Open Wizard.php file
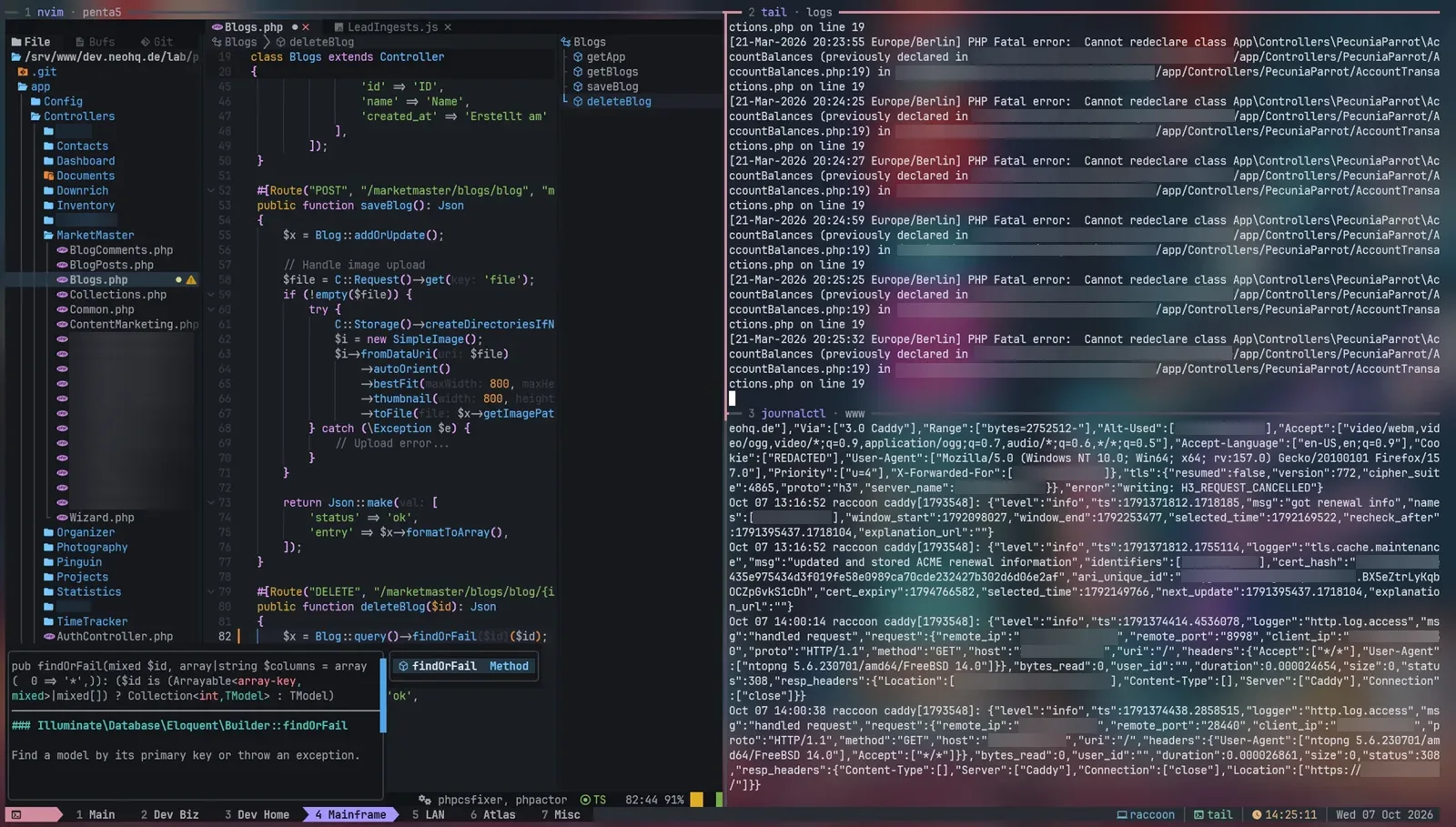 coord(96,518)
